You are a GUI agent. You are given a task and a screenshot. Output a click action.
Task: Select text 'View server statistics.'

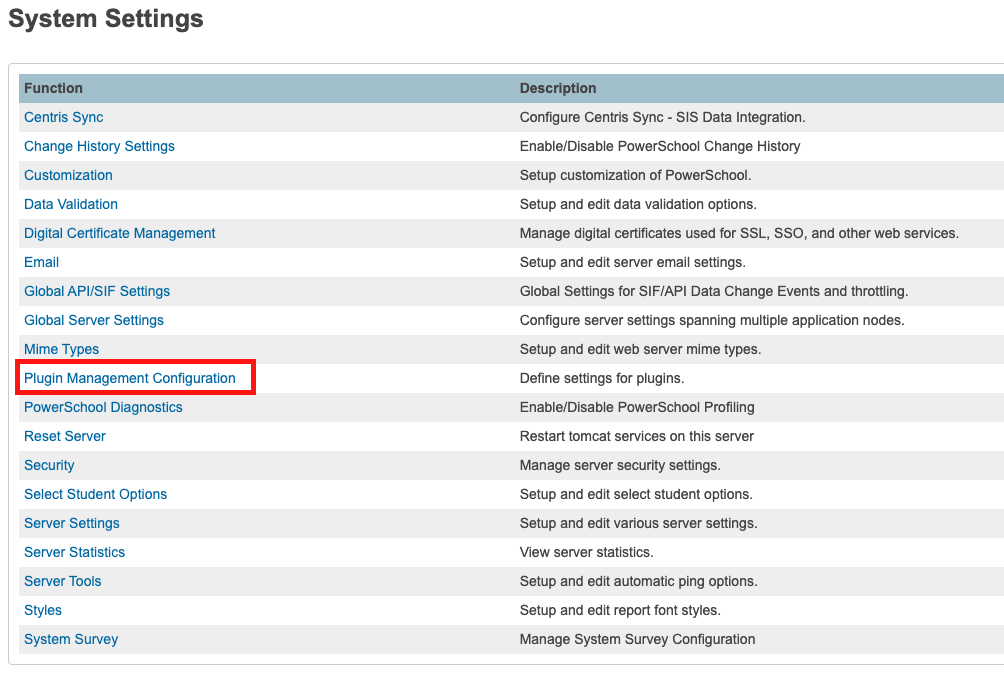pos(587,552)
